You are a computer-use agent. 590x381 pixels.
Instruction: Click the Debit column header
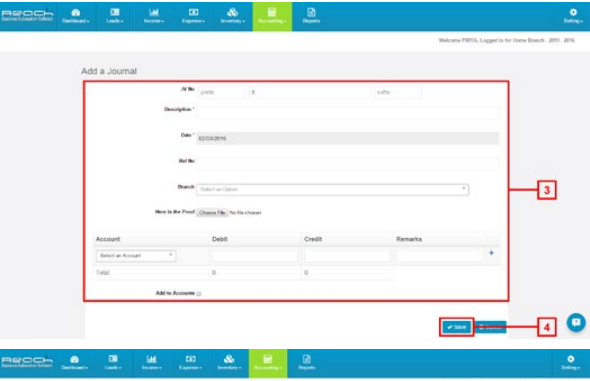tap(220, 239)
